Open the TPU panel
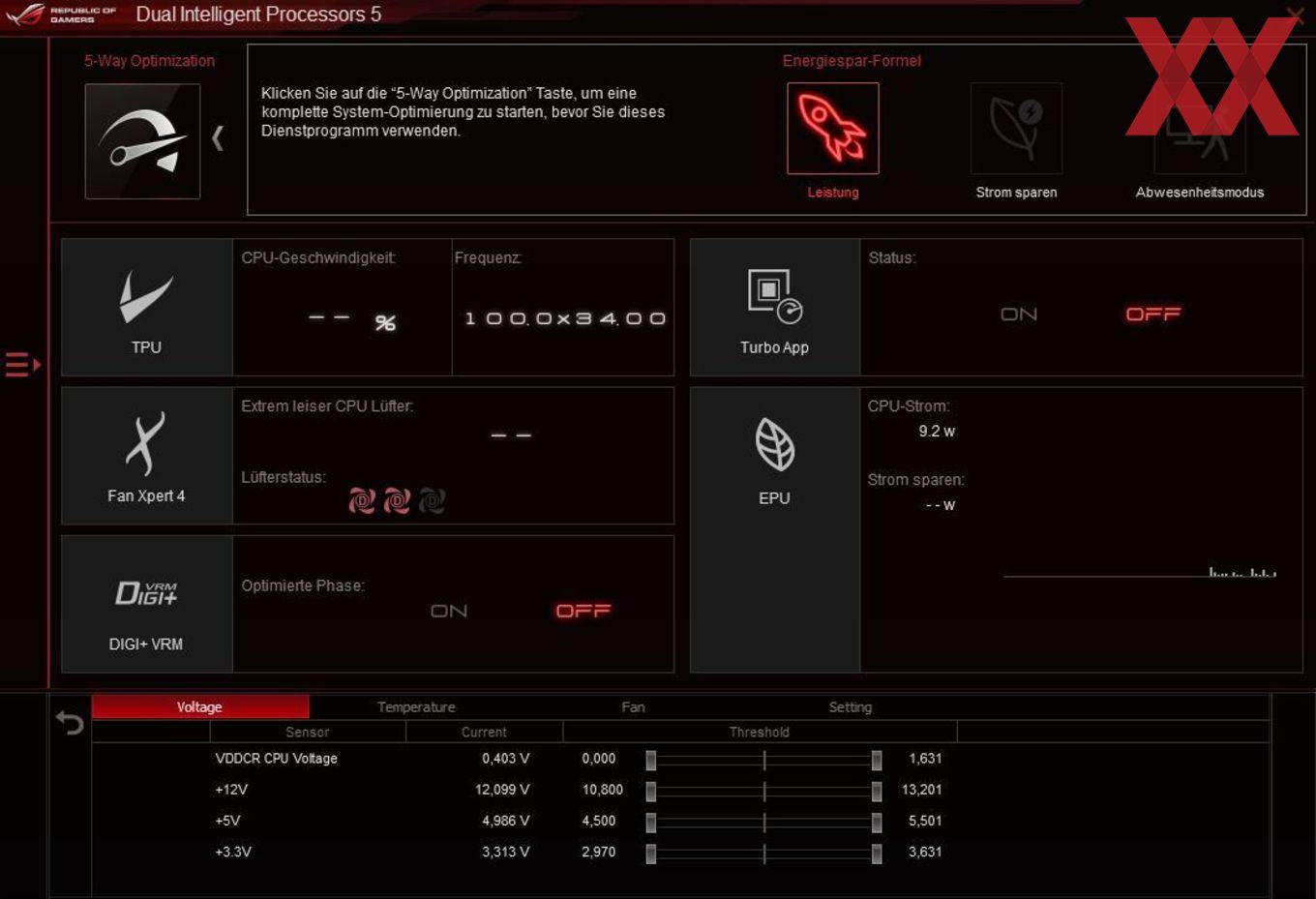Screen dimensions: 1316x899 coord(146,308)
